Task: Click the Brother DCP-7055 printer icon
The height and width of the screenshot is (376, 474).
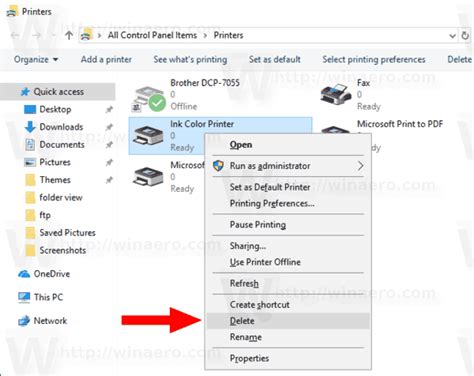Action: pos(149,99)
